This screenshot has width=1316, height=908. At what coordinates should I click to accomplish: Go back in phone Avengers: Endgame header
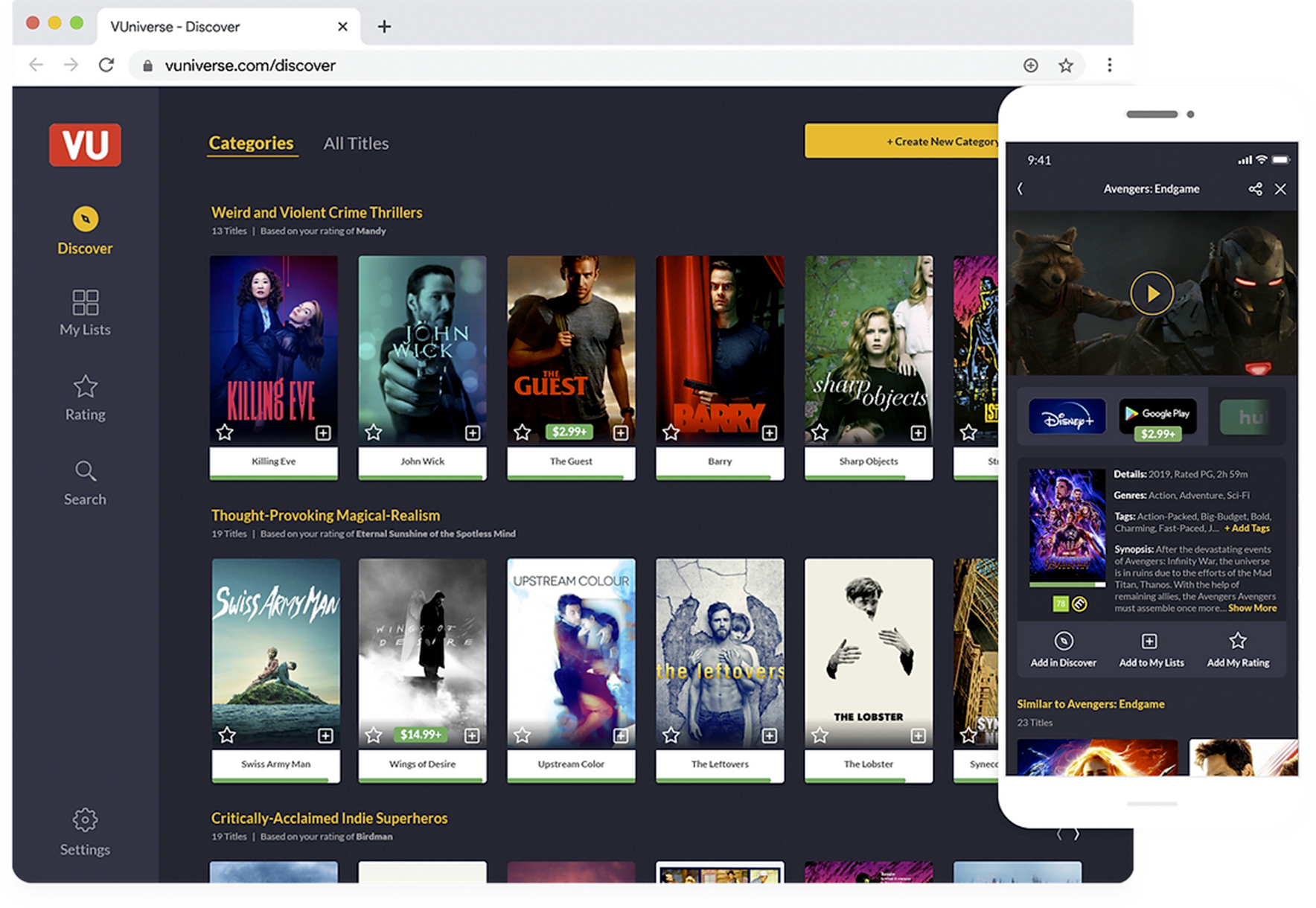pyautogui.click(x=1020, y=189)
